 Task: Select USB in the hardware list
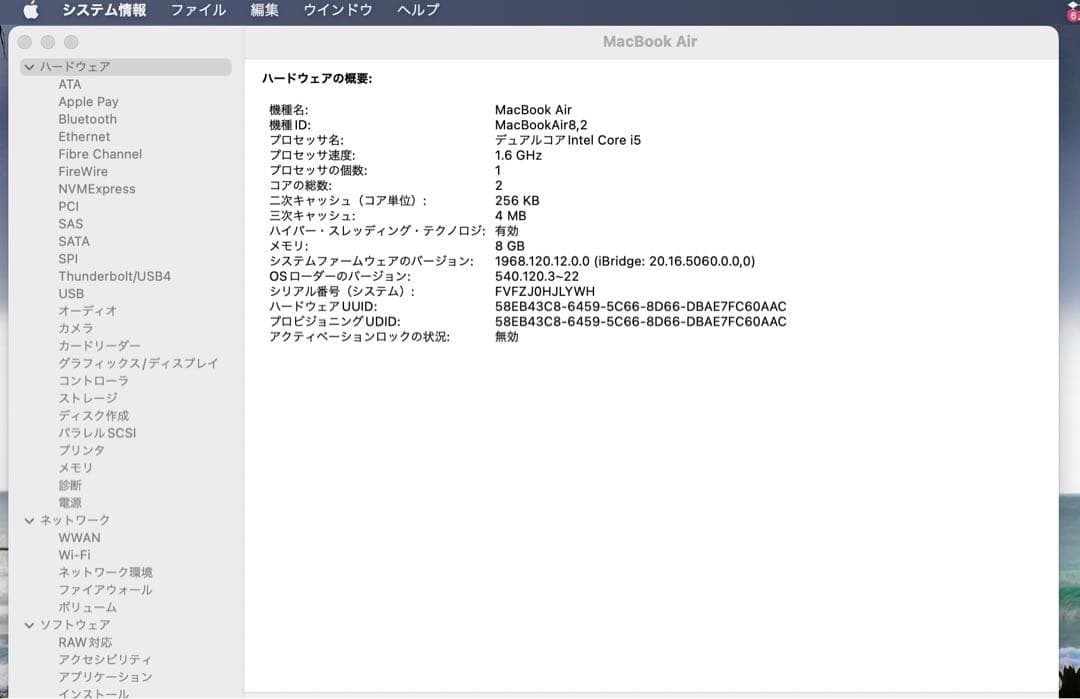point(71,293)
